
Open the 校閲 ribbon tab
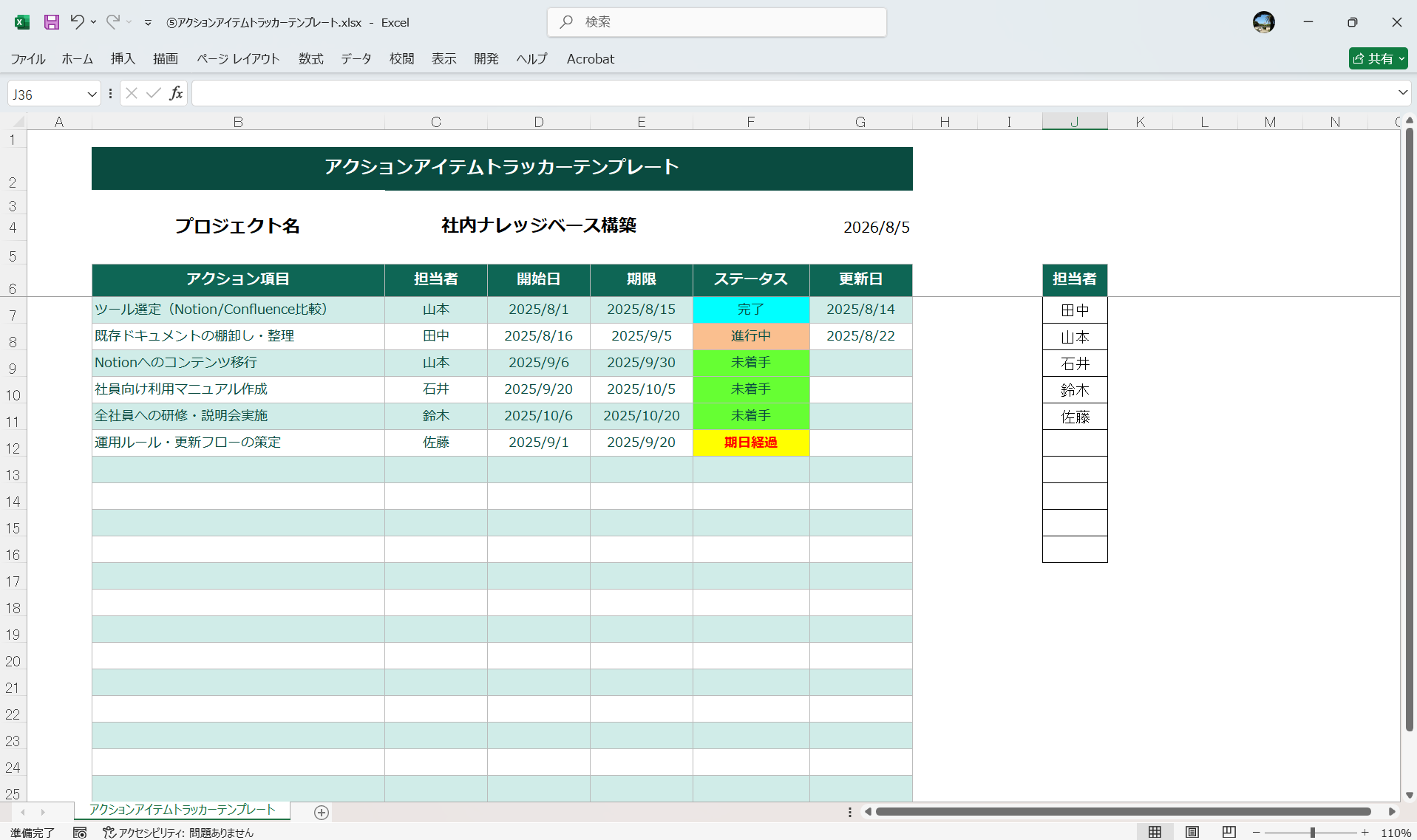click(x=402, y=59)
